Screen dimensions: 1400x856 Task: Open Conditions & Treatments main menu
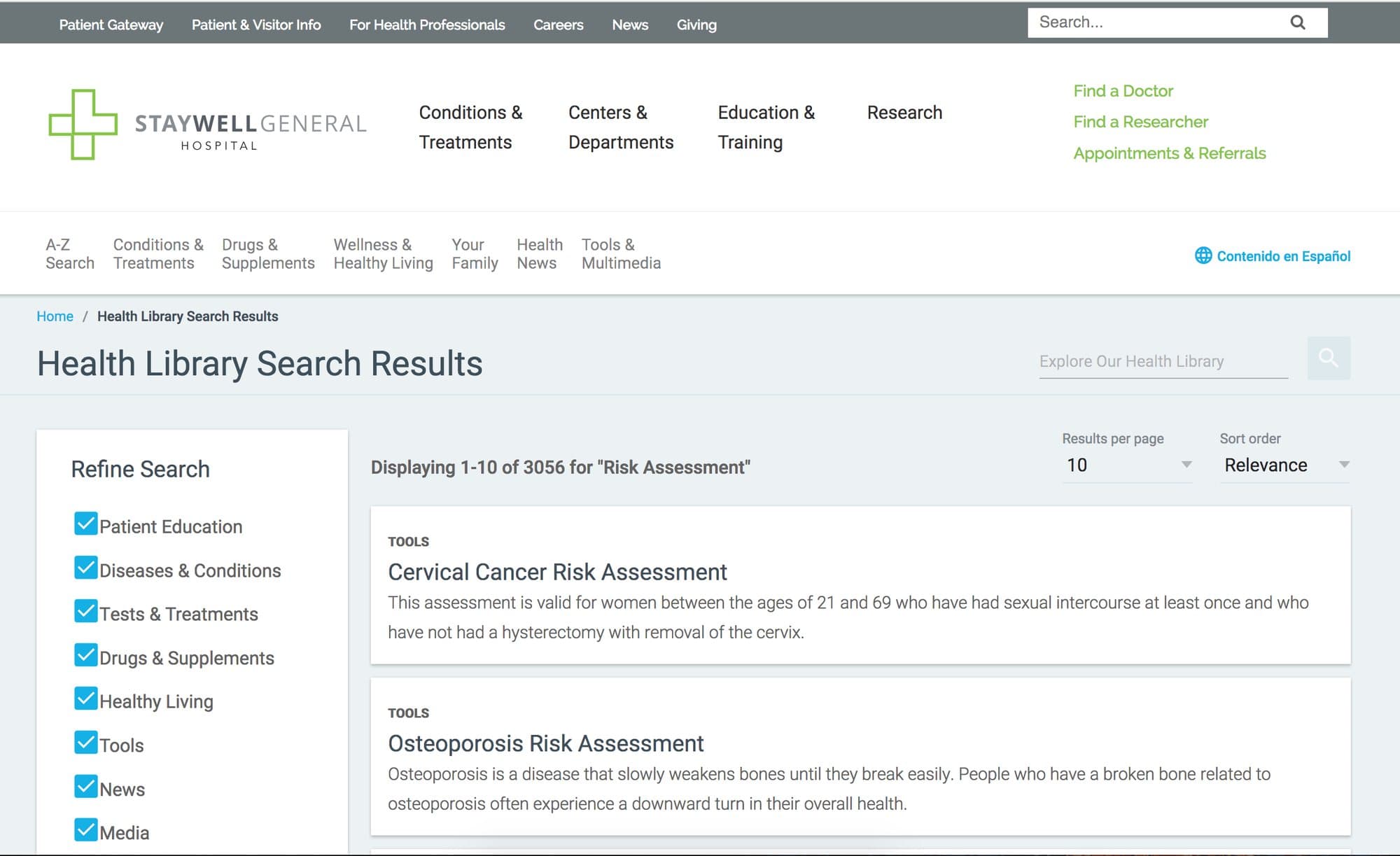(x=470, y=127)
